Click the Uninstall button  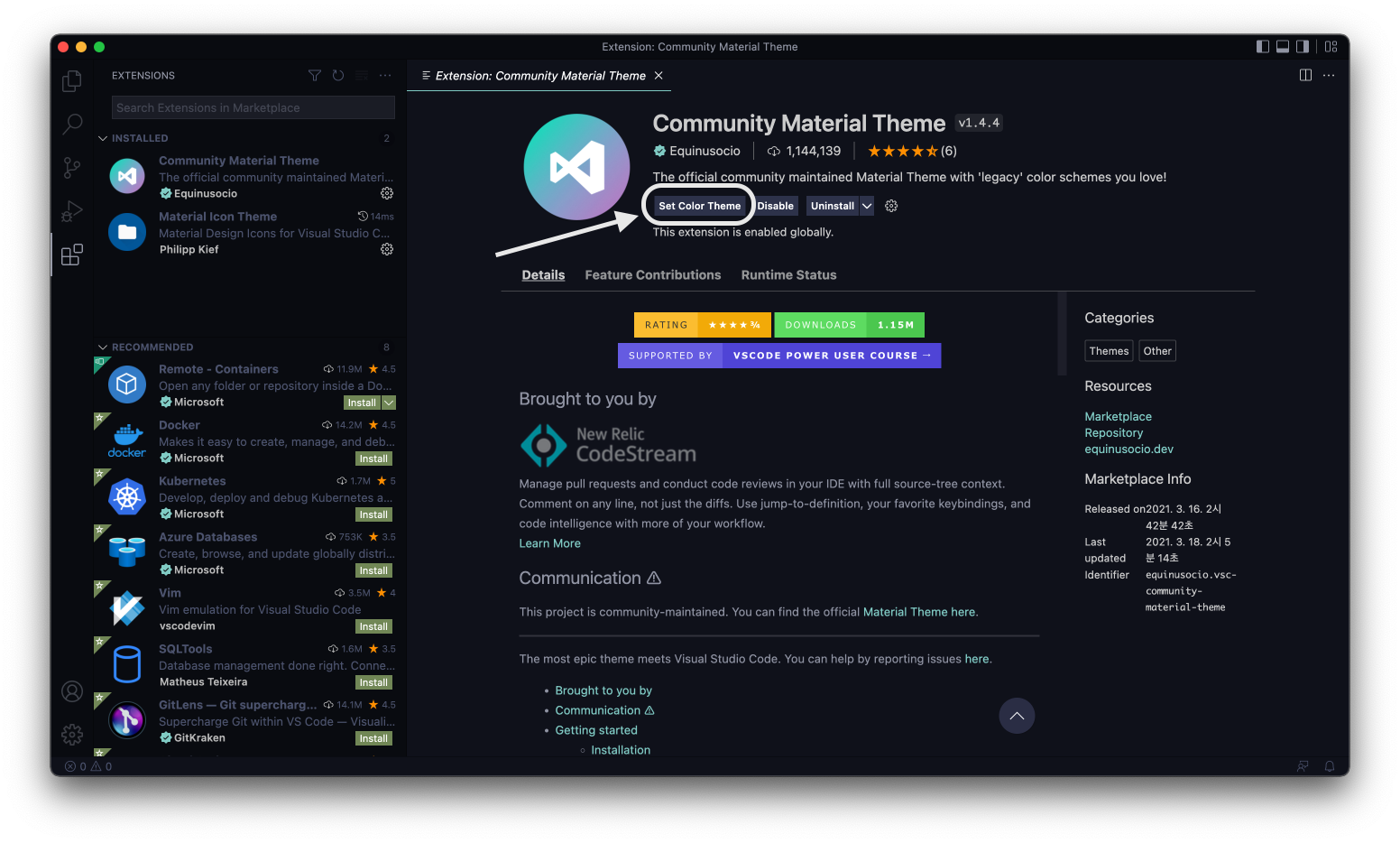[833, 206]
